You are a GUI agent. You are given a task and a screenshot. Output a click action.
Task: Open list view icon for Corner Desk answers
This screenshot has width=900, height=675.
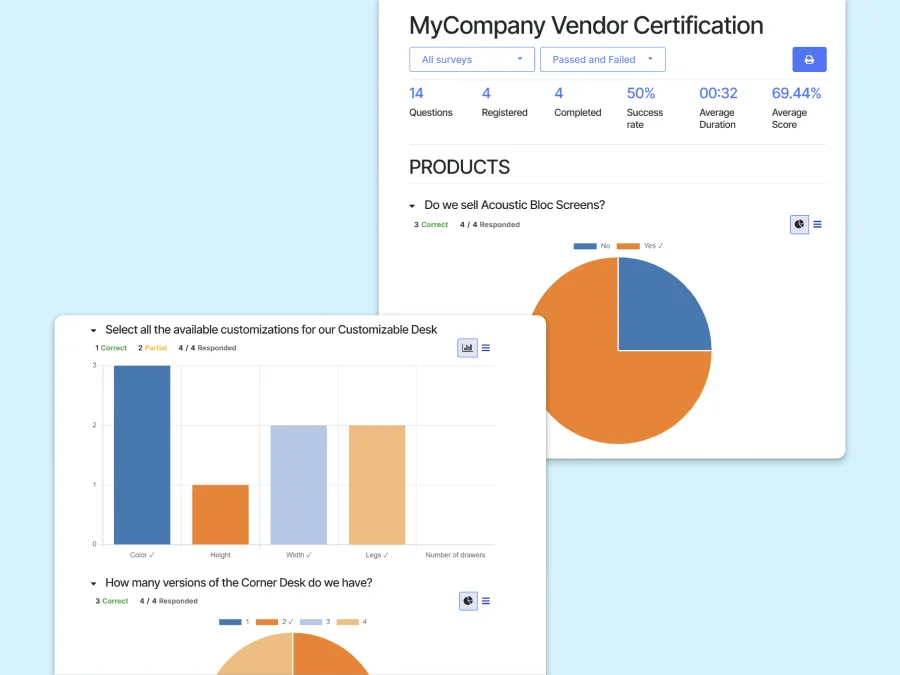point(486,600)
